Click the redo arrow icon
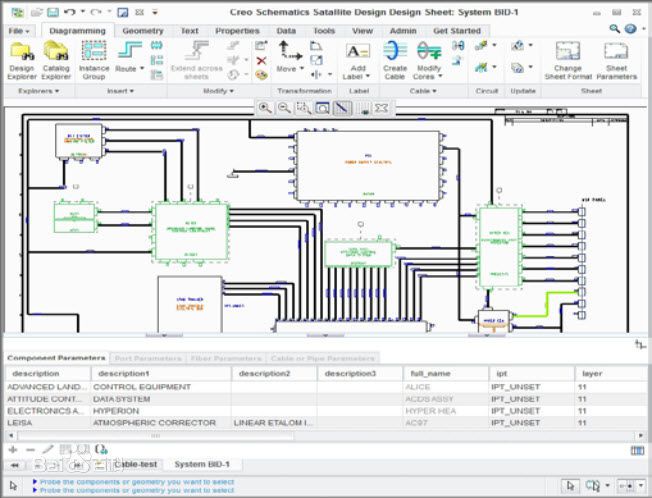 tap(96, 12)
